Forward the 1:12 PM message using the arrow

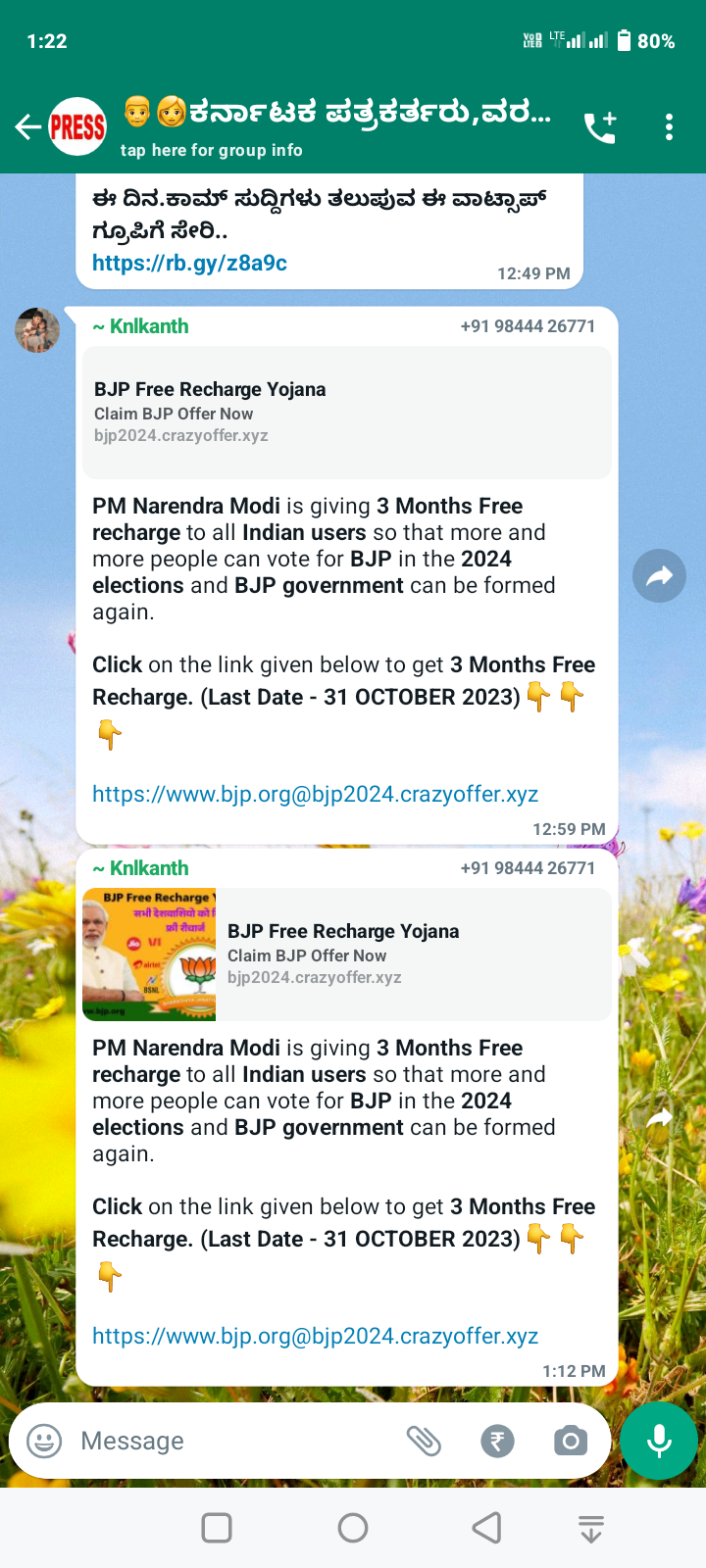660,1117
